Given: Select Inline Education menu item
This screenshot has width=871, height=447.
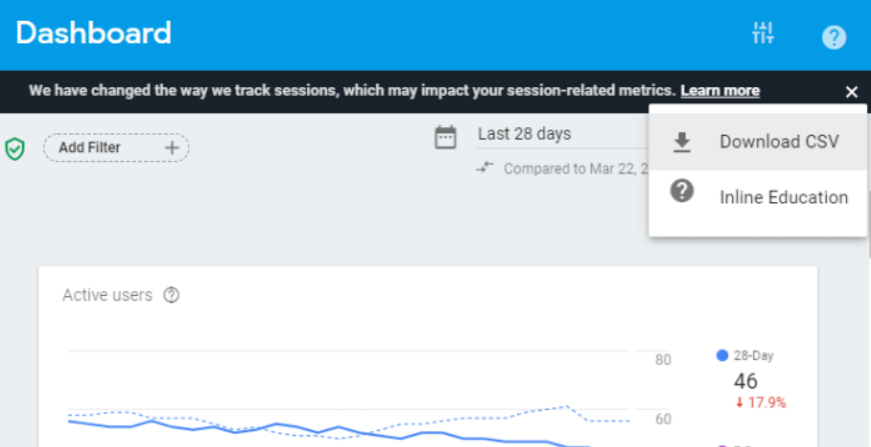Looking at the screenshot, I should click(x=758, y=197).
